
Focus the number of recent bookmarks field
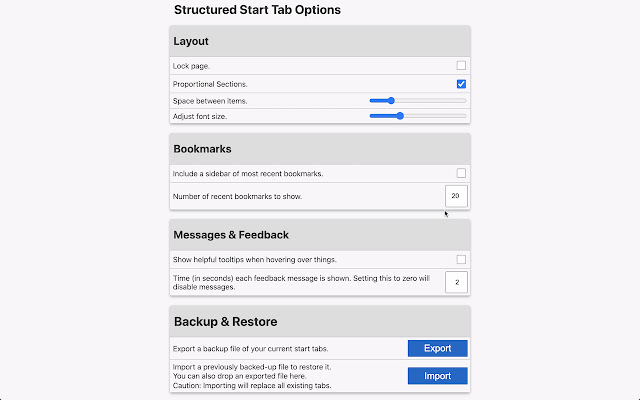(455, 196)
